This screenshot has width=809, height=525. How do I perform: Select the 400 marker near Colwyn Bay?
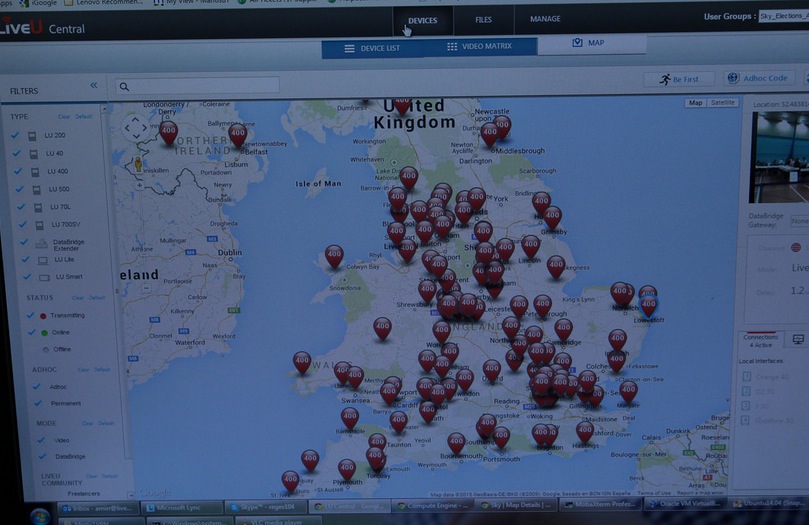334,256
